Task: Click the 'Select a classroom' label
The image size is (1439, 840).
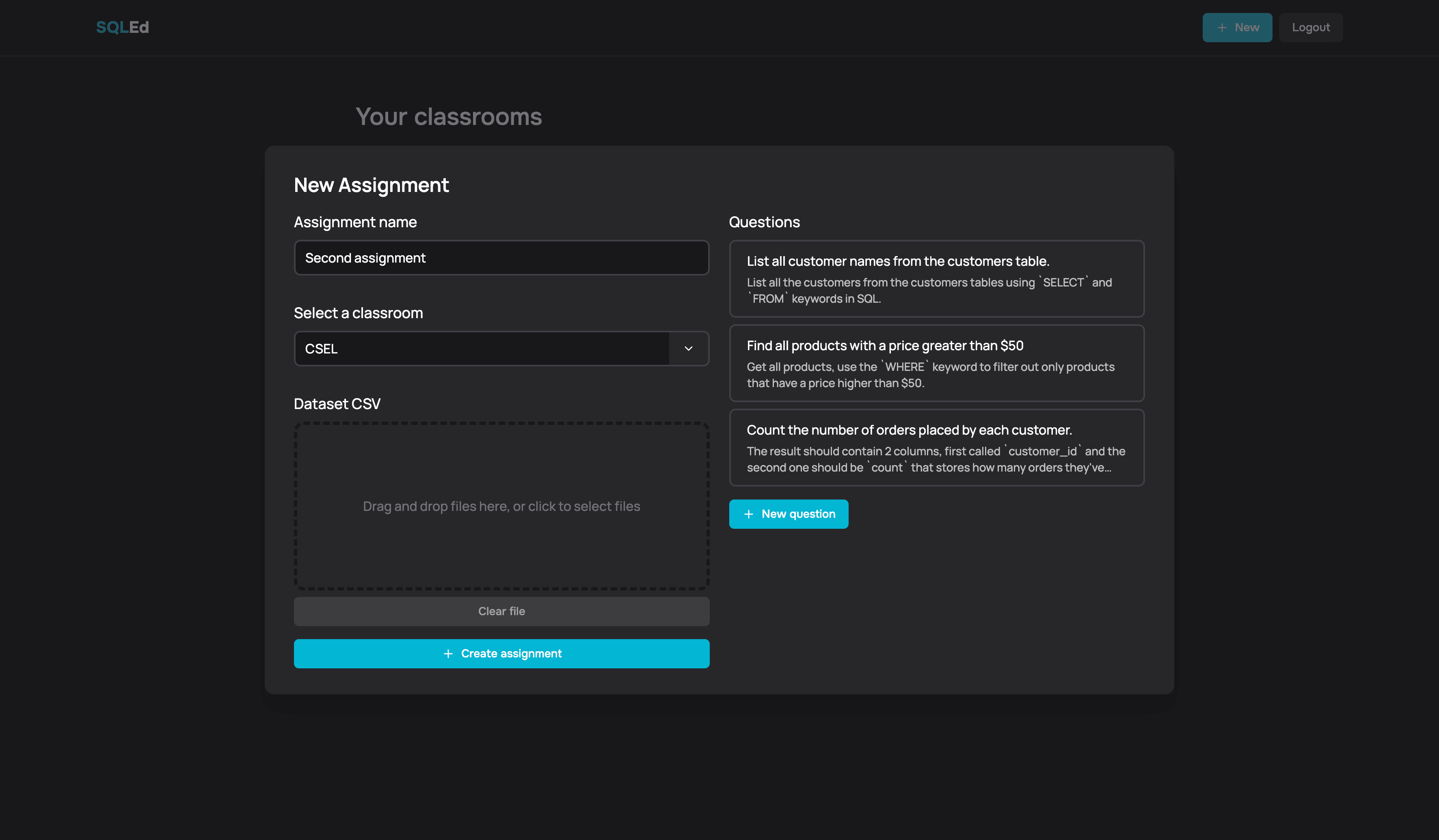Action: 358,313
